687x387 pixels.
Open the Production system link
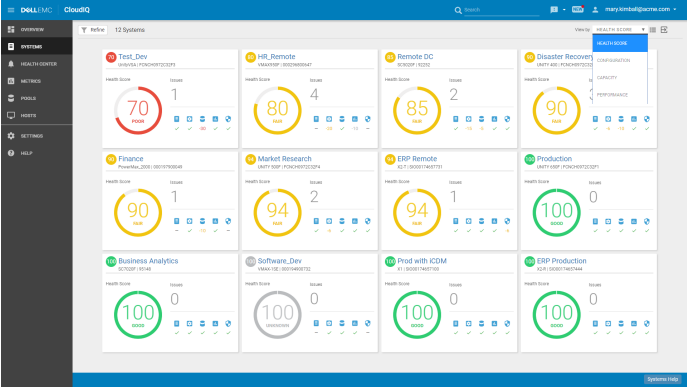tap(554, 159)
